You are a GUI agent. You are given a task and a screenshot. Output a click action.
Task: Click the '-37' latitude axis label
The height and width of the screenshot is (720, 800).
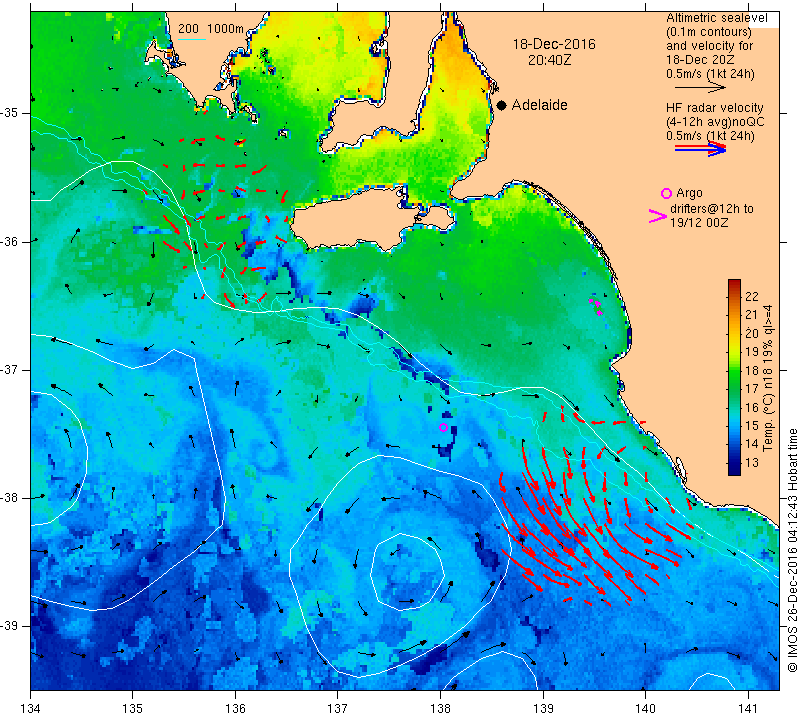coord(10,369)
